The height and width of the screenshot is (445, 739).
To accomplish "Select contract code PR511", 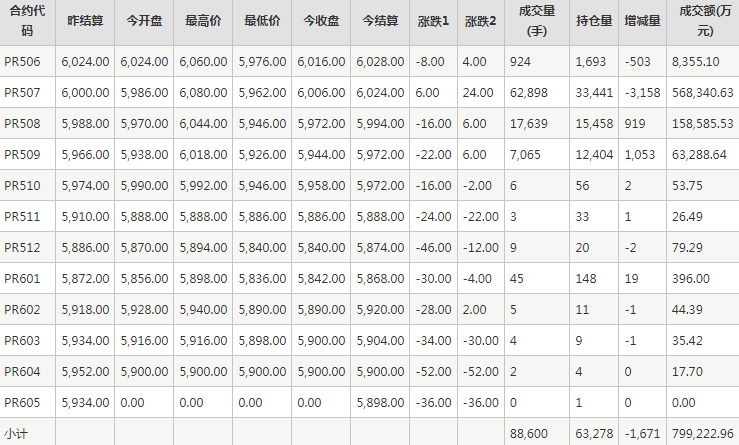I will 22,217.
